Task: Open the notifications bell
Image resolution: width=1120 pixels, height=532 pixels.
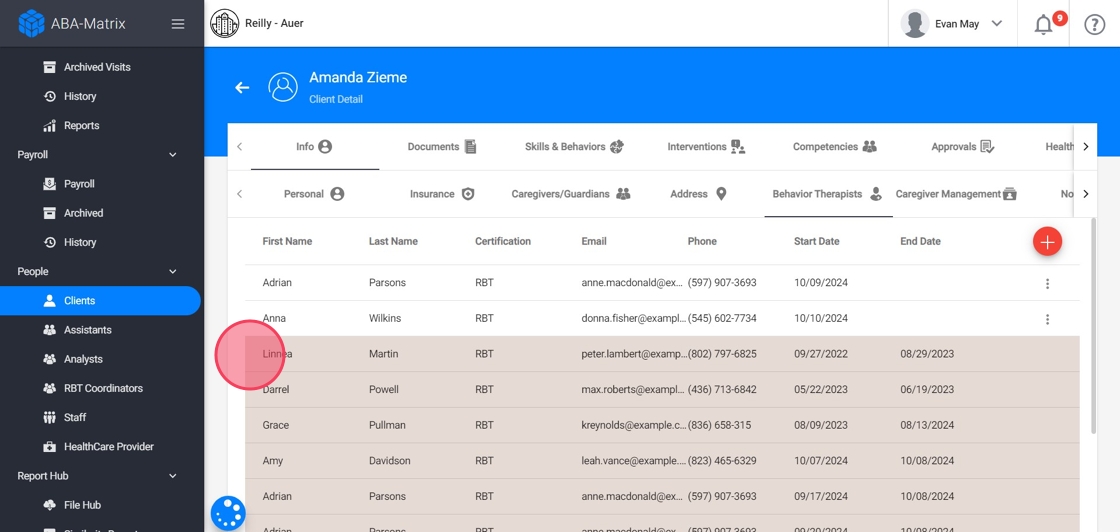Action: [x=1043, y=24]
